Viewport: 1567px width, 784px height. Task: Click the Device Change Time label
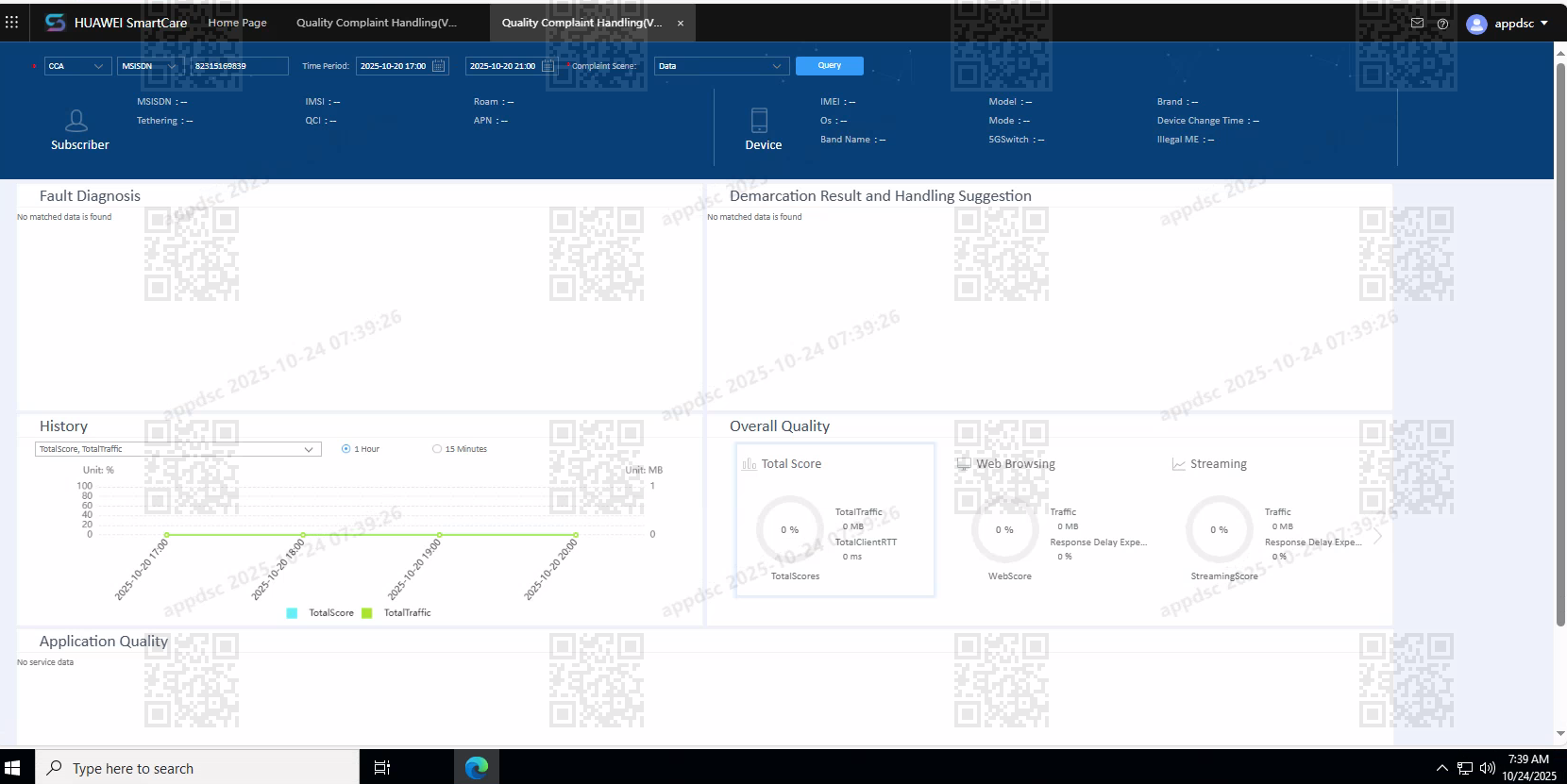1201,121
